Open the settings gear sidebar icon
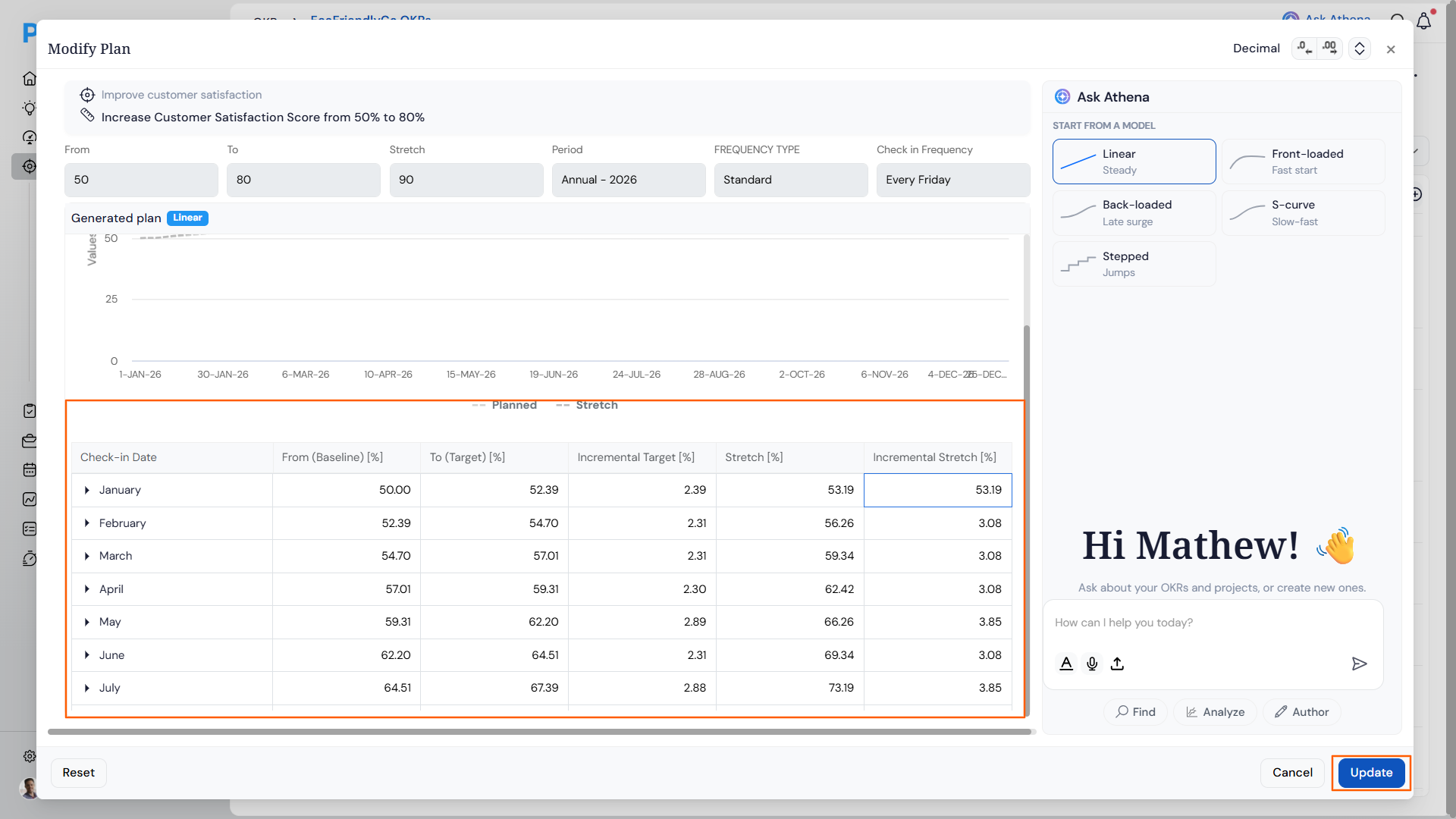 coord(30,756)
